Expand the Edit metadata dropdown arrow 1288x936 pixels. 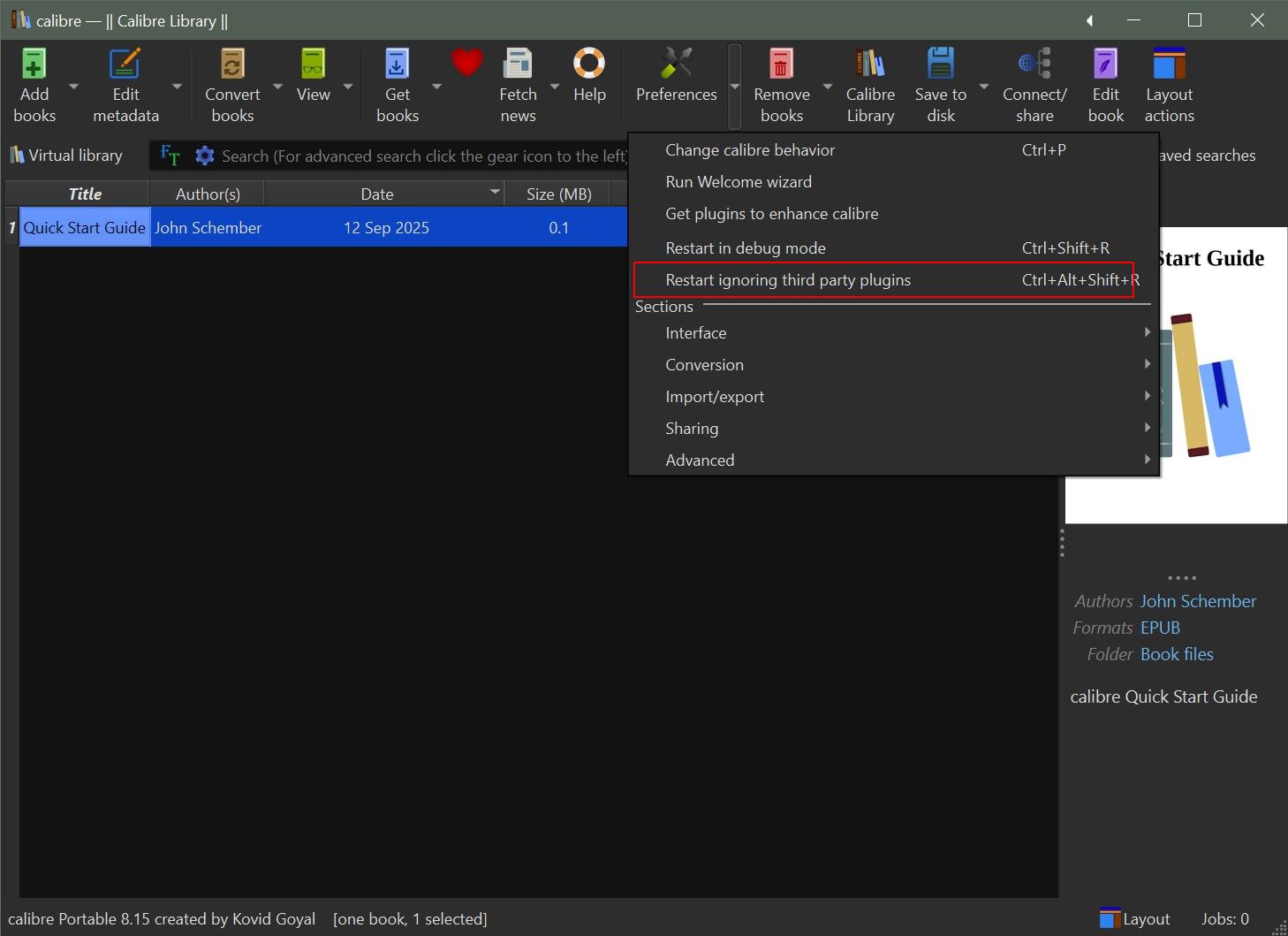tap(177, 87)
